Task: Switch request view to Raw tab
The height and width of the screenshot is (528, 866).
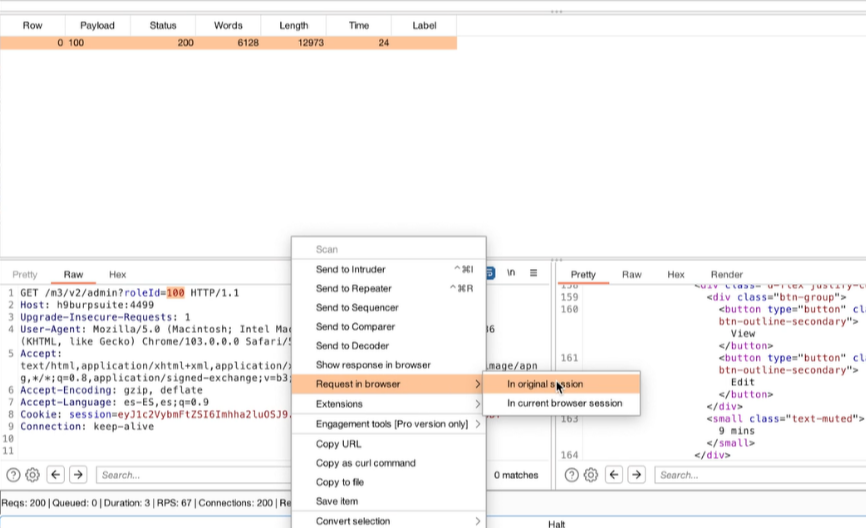Action: click(x=73, y=274)
